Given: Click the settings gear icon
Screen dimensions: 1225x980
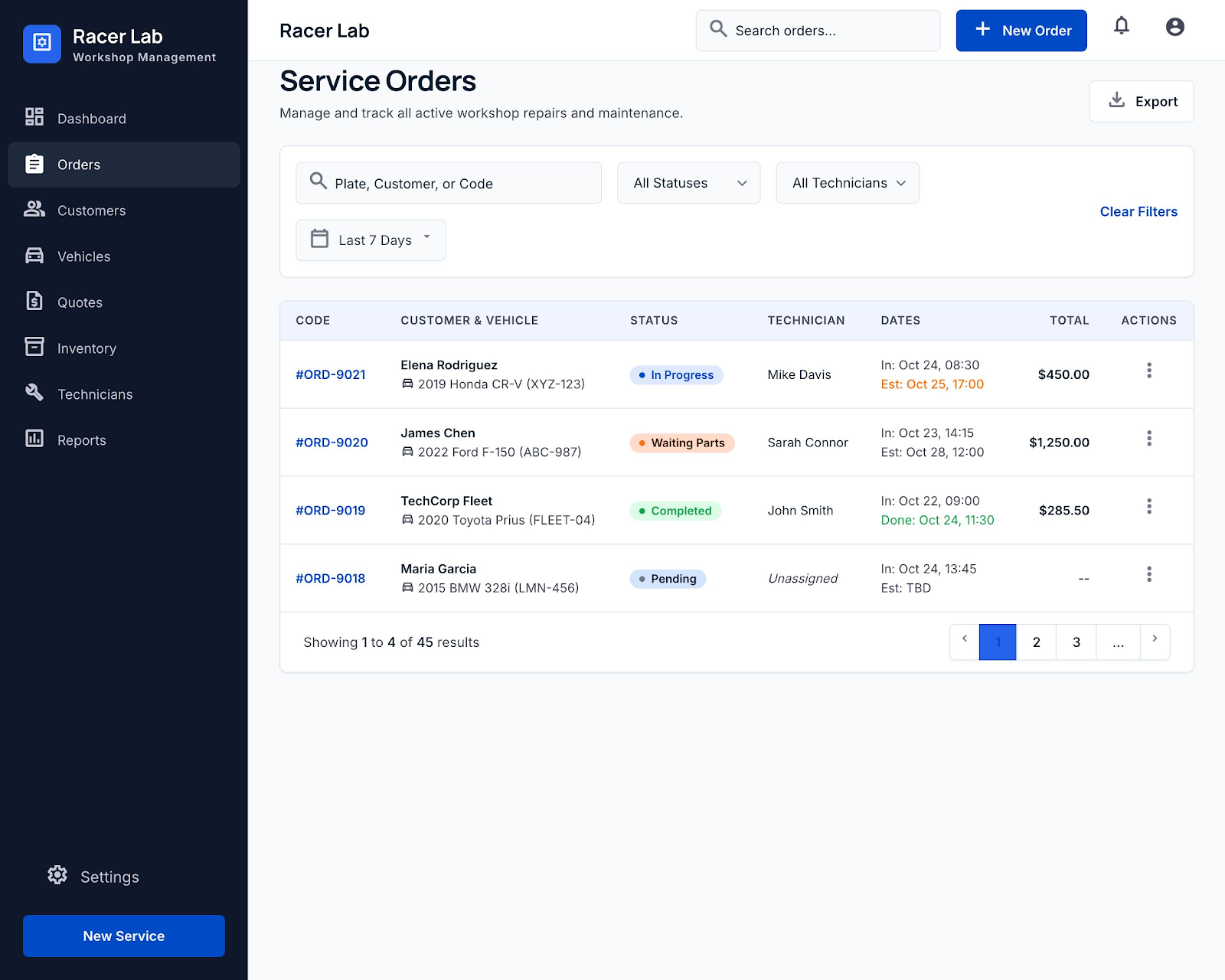Looking at the screenshot, I should [x=57, y=875].
